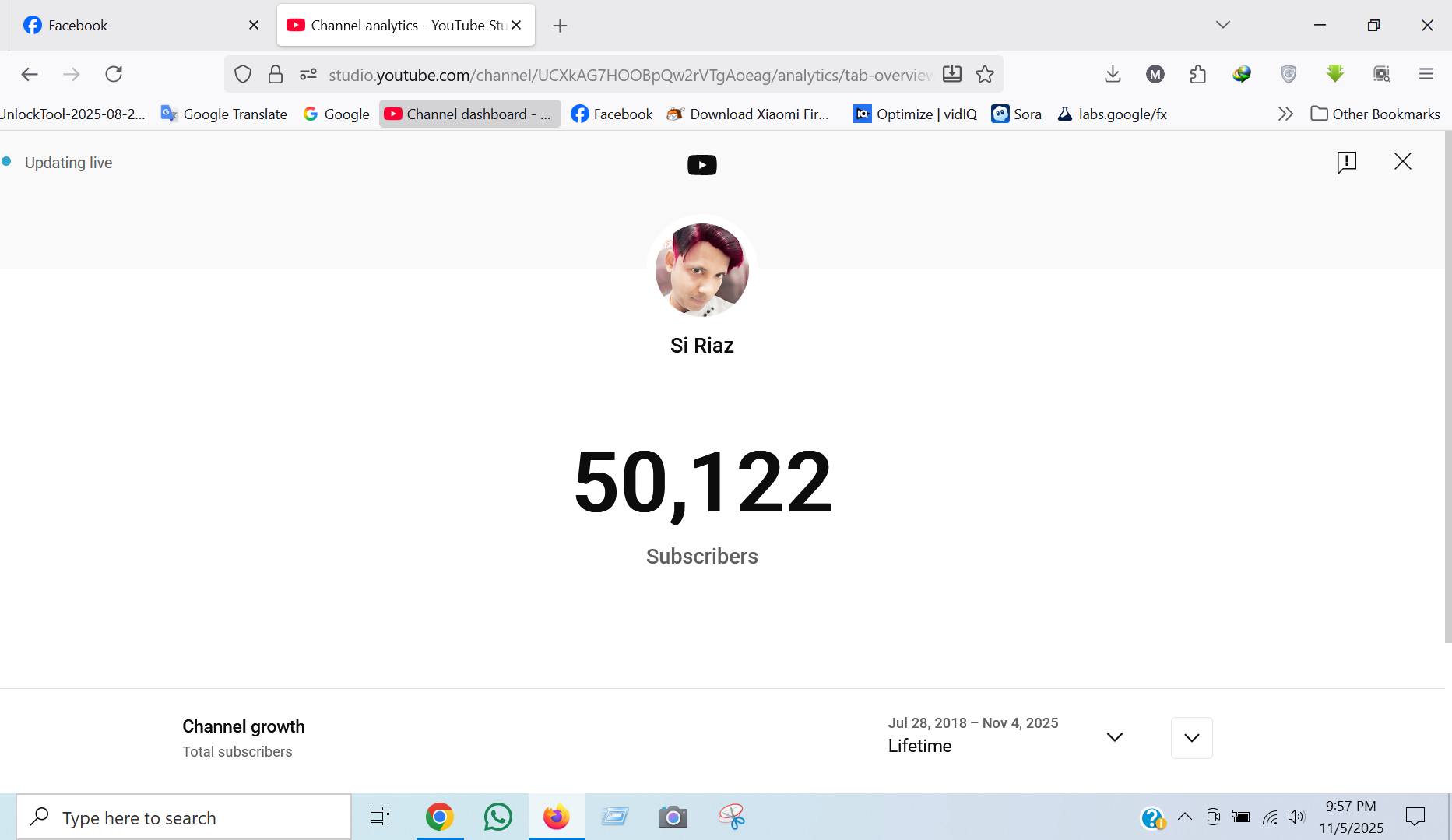Image resolution: width=1452 pixels, height=840 pixels.
Task: Open the Firefox application menu
Action: pos(1426,74)
